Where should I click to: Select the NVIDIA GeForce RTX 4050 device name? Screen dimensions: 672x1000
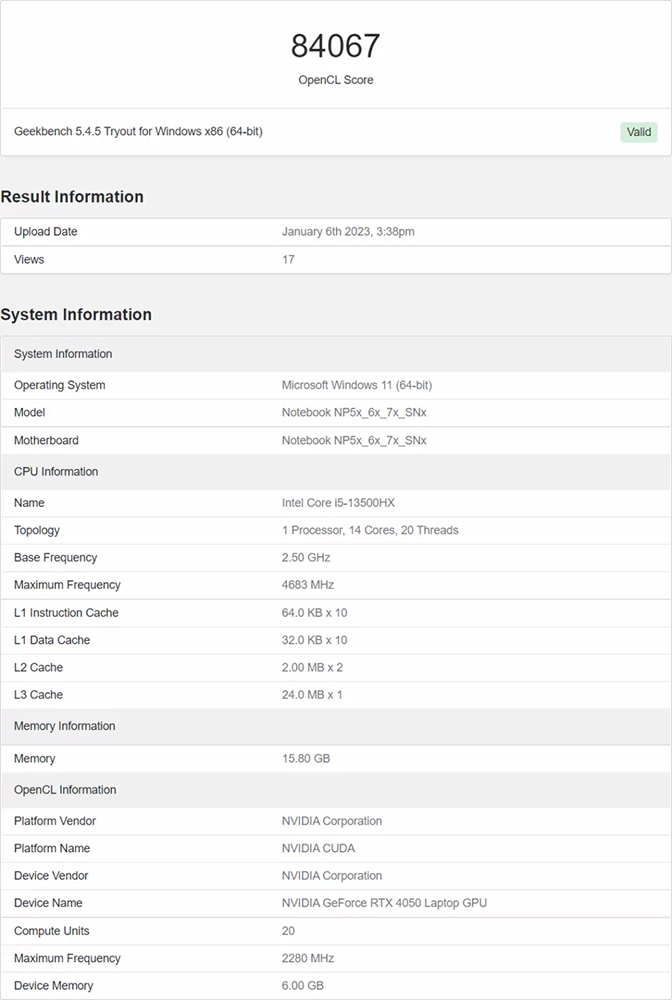click(x=384, y=903)
